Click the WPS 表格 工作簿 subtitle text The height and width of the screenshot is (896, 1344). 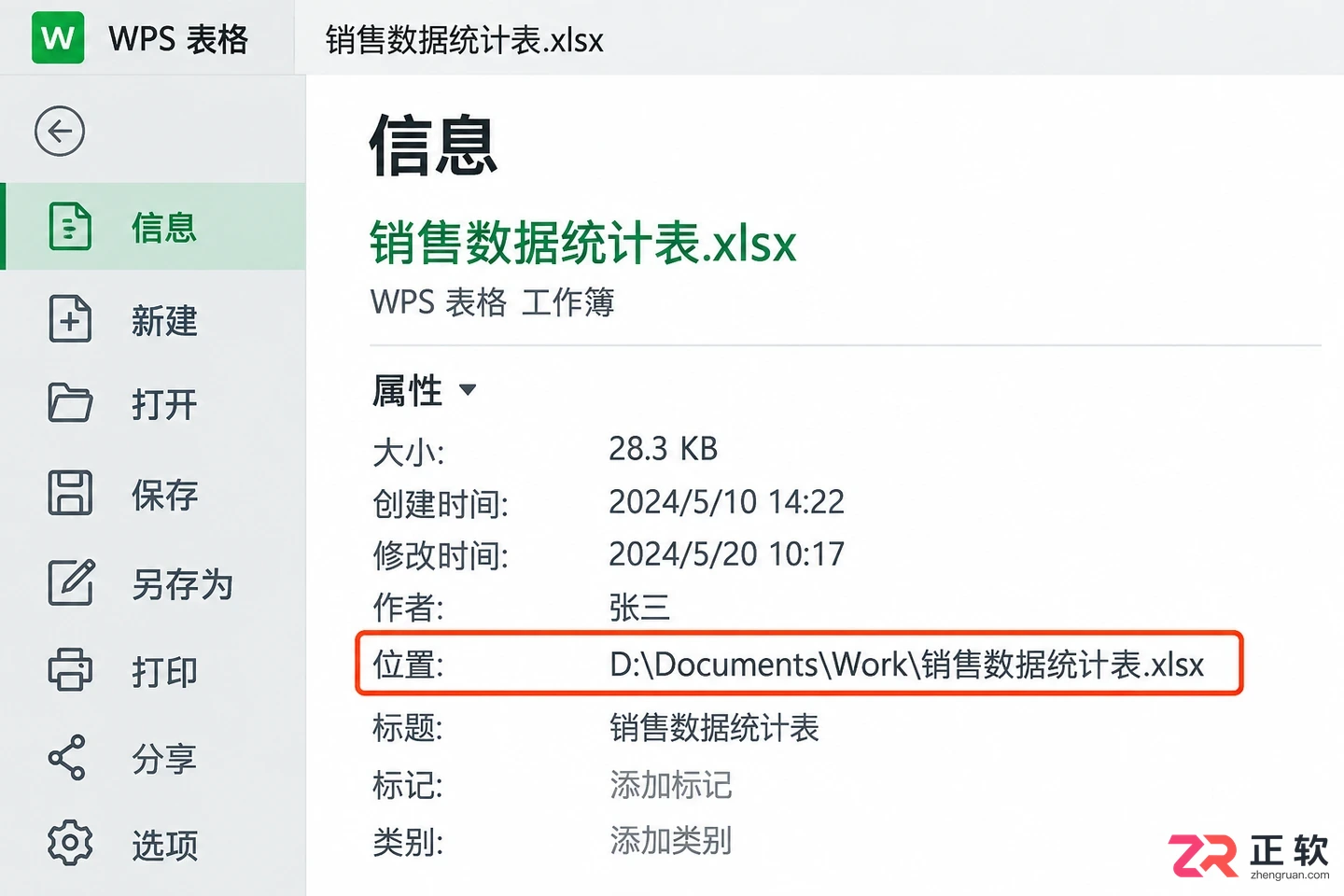tap(493, 302)
